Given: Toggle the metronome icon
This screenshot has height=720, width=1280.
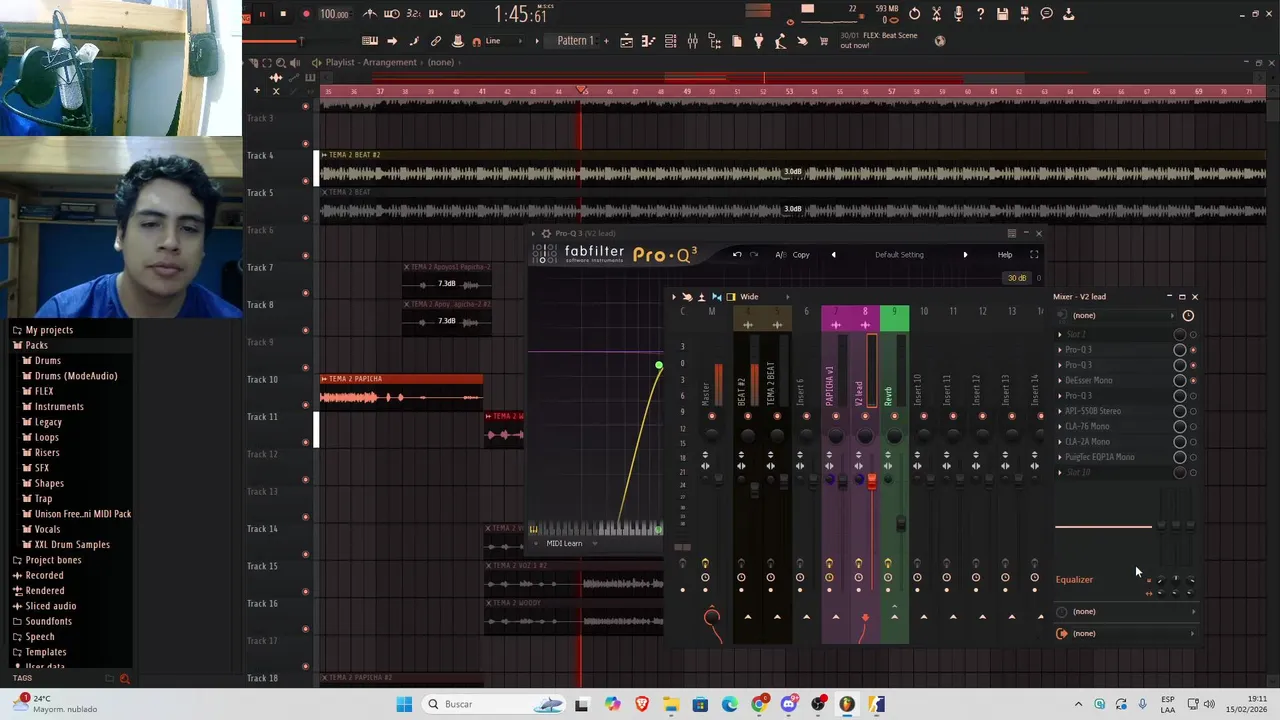Looking at the screenshot, I should point(370,14).
